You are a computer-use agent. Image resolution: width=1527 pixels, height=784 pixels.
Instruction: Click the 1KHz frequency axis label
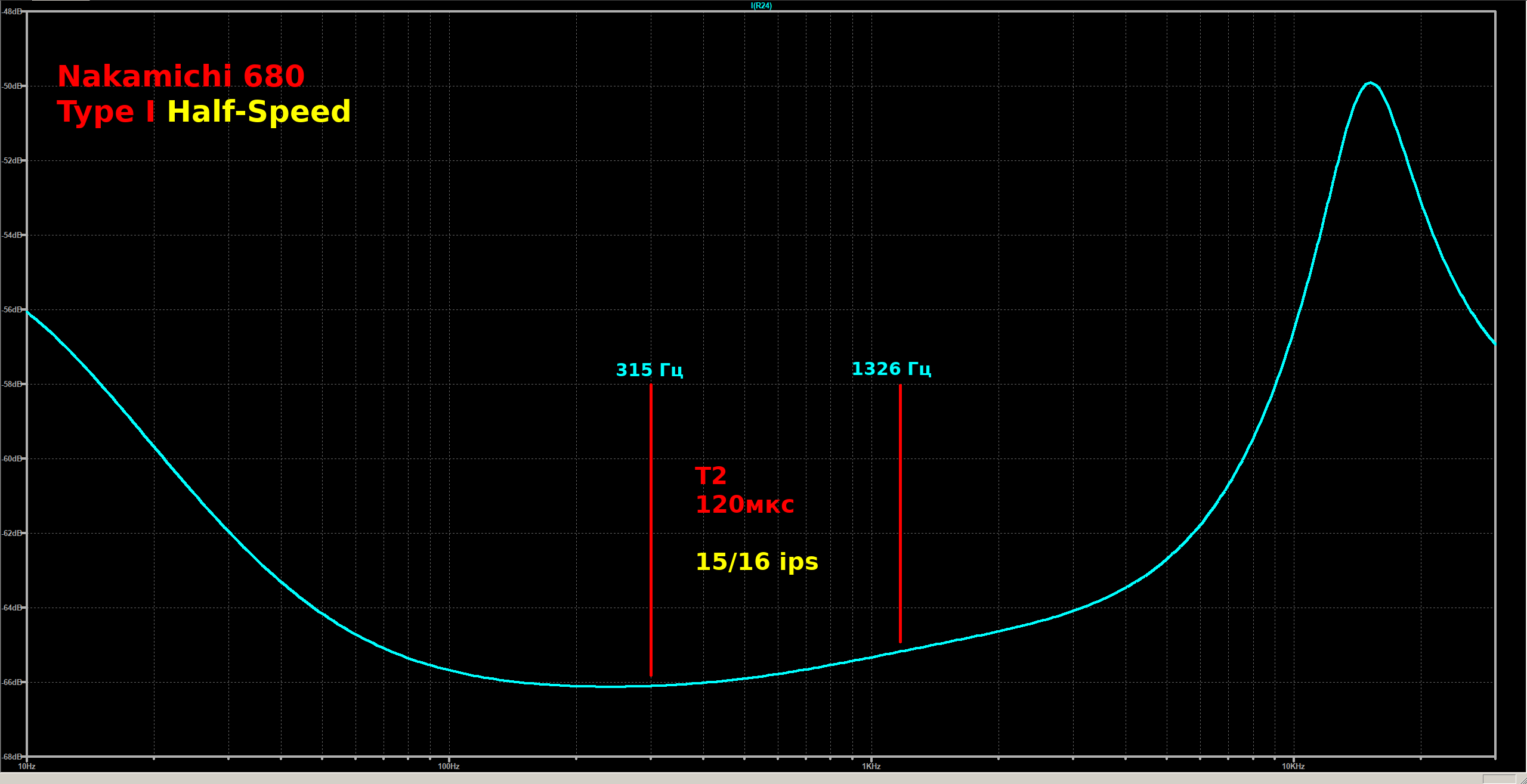(871, 766)
